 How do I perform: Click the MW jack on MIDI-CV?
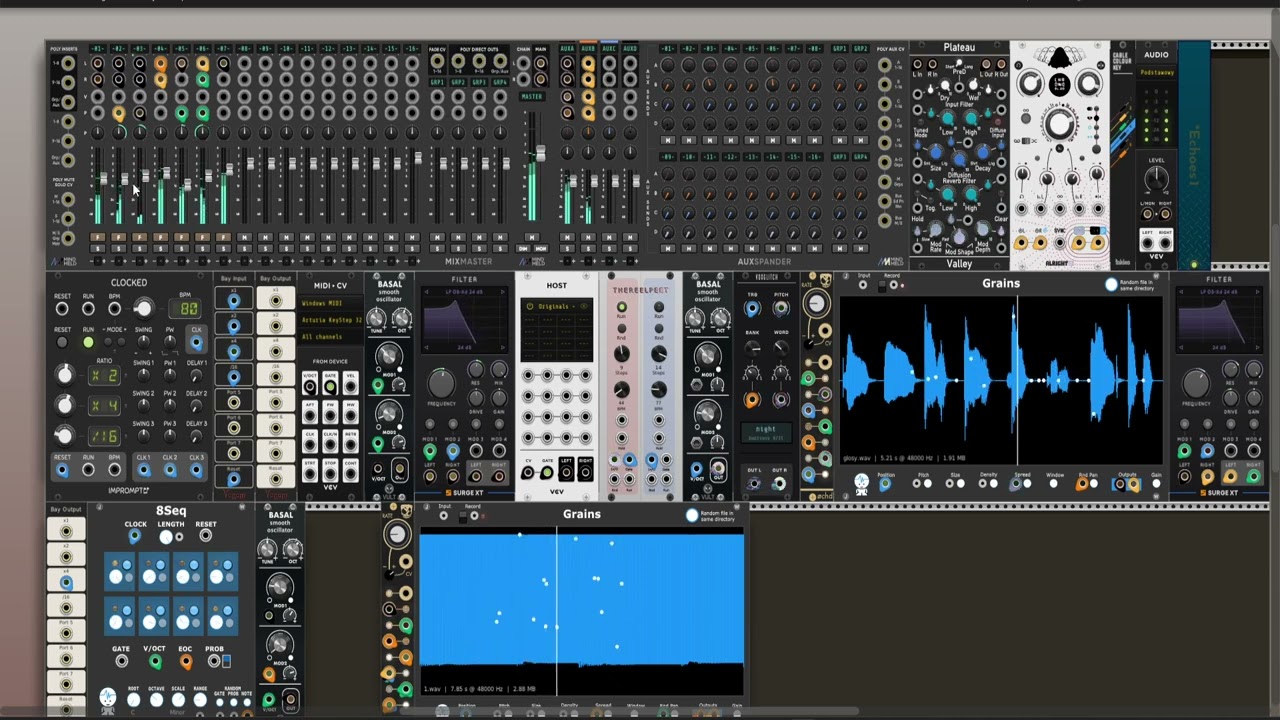click(351, 413)
